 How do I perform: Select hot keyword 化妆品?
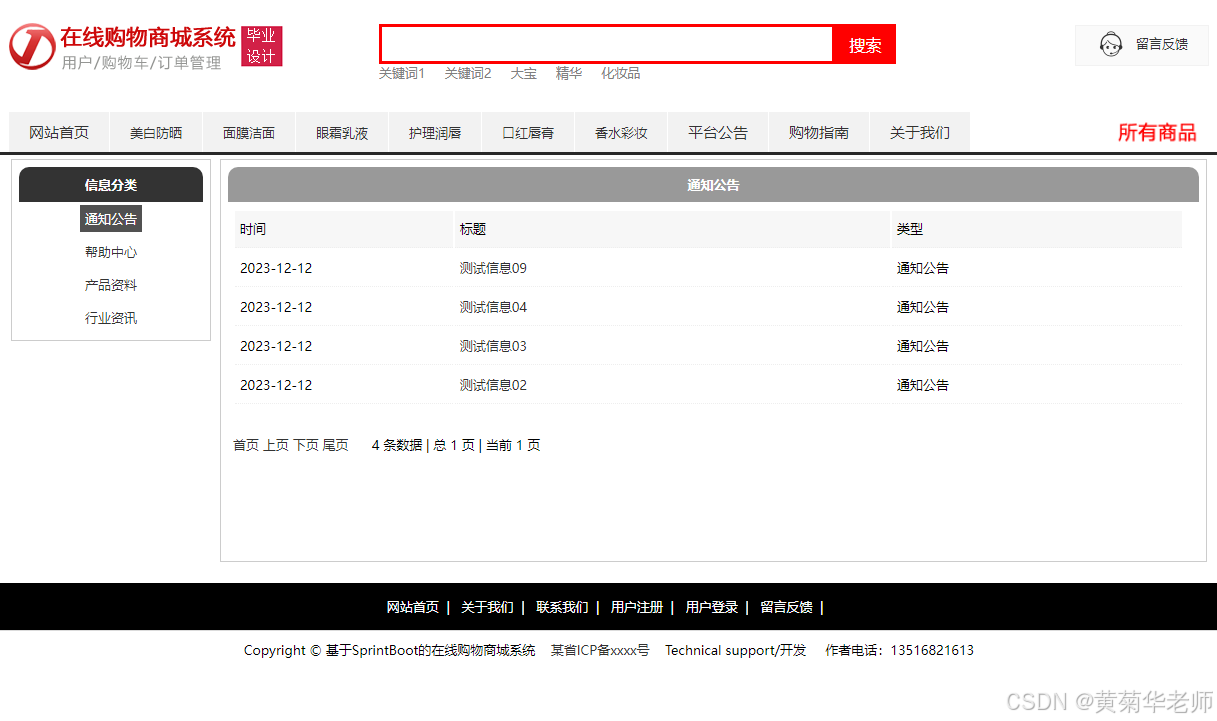coord(621,73)
